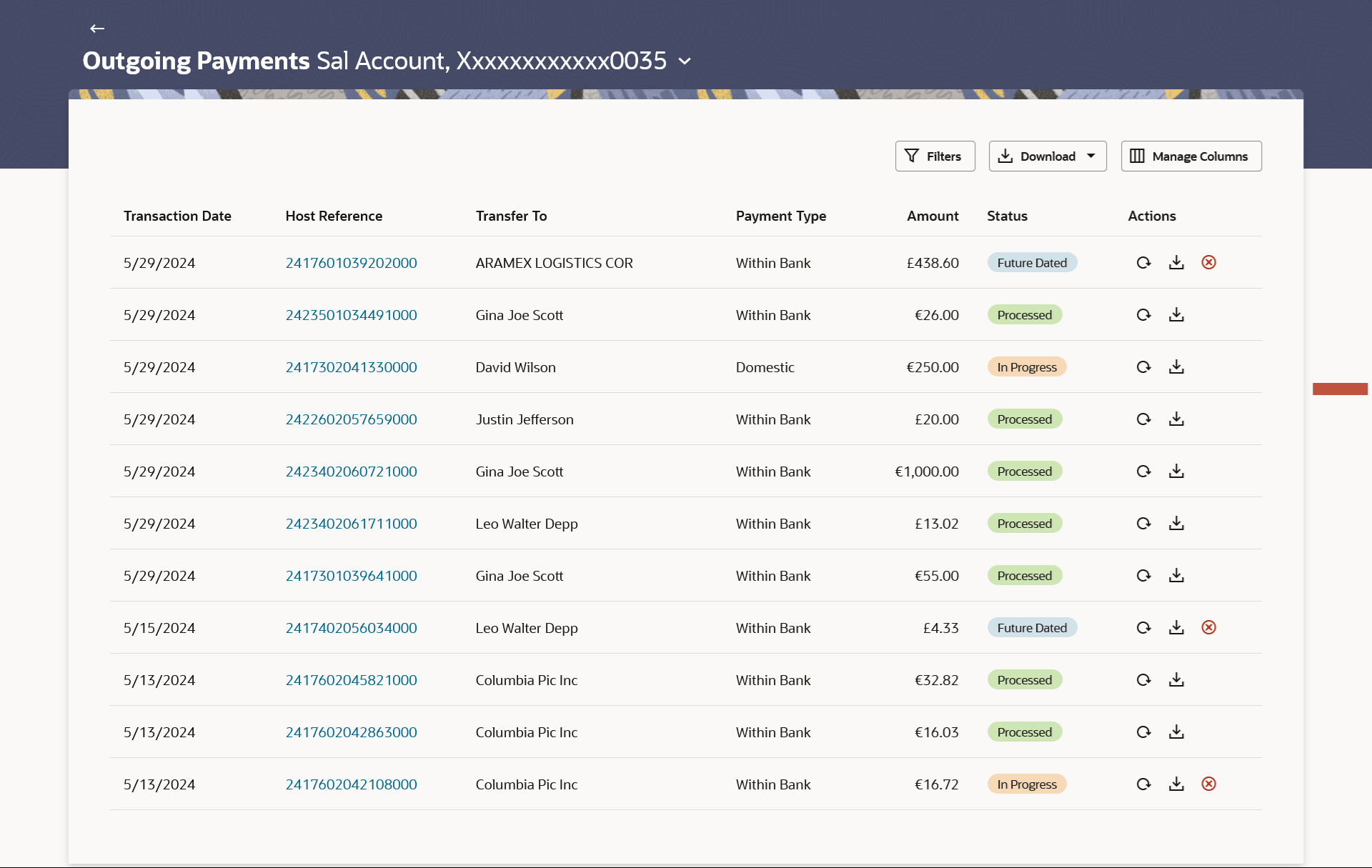Screen dimensions: 1372x868
Task: Open host reference 2417302041330000
Action: (351, 367)
